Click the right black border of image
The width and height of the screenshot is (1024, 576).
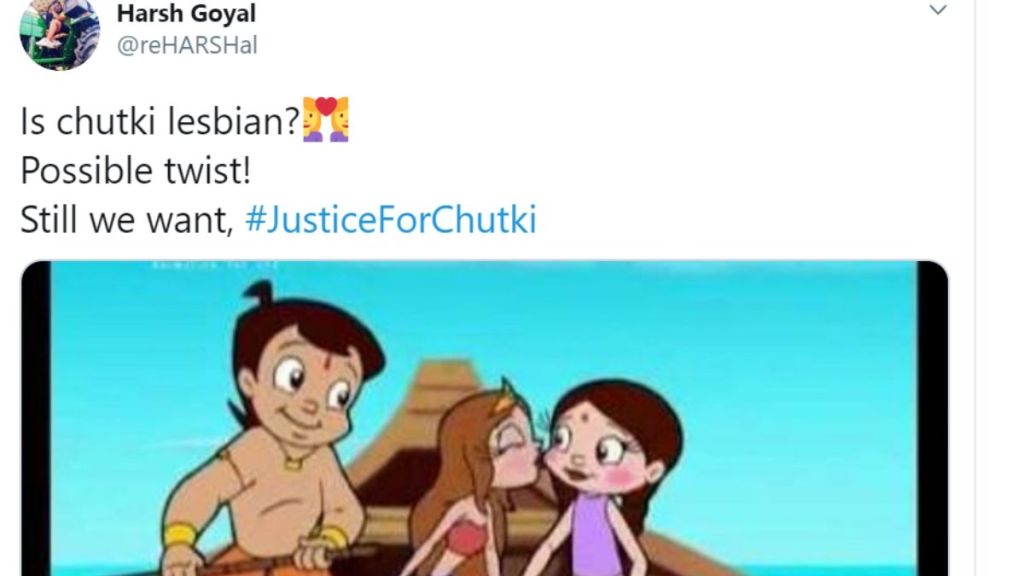tap(932, 418)
